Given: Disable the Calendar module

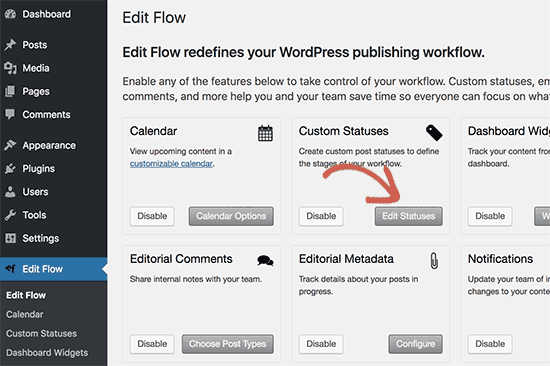Looking at the screenshot, I should (x=152, y=216).
